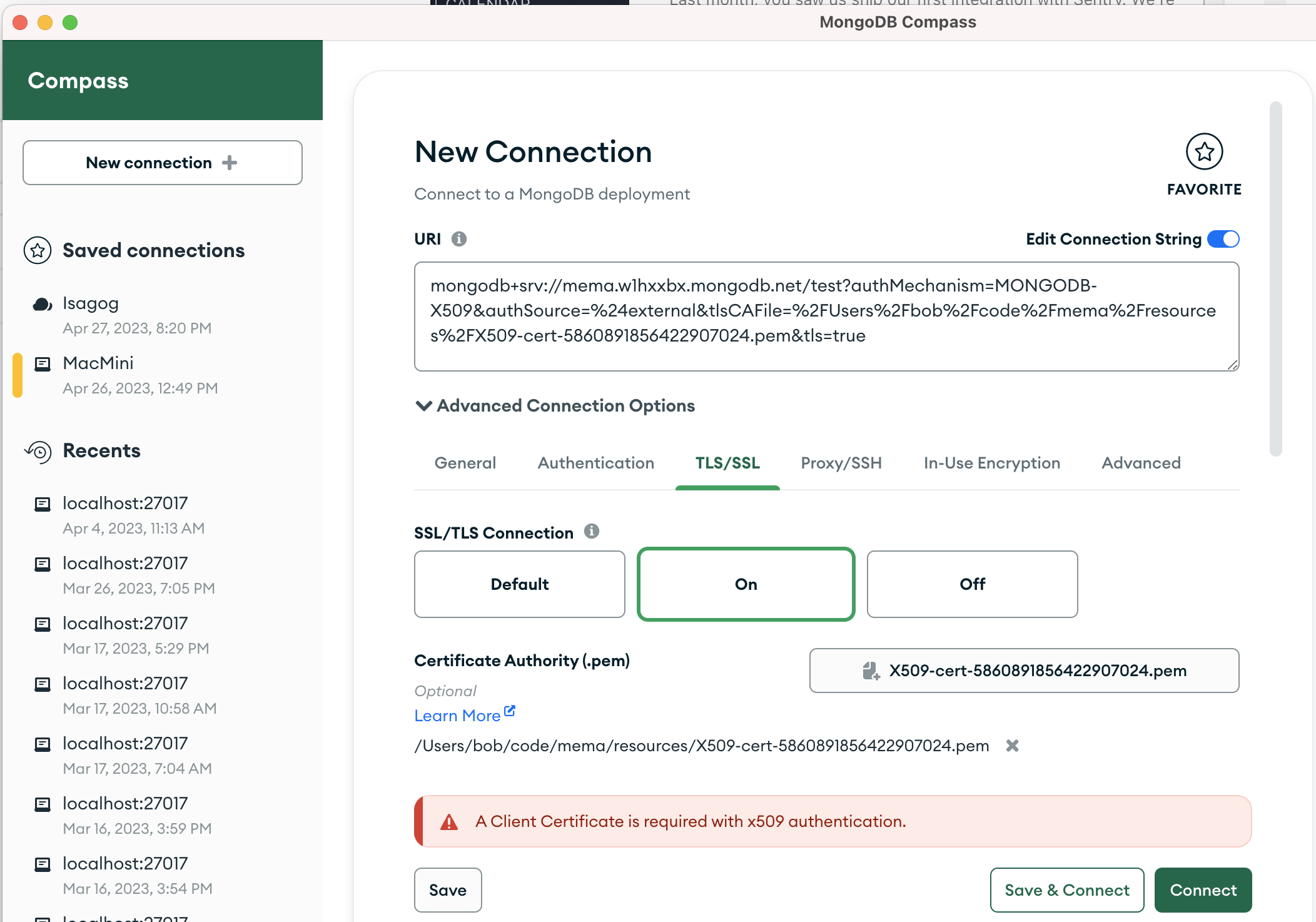This screenshot has height=922, width=1316.
Task: Select the Off SSL/TLS option
Action: 972,584
